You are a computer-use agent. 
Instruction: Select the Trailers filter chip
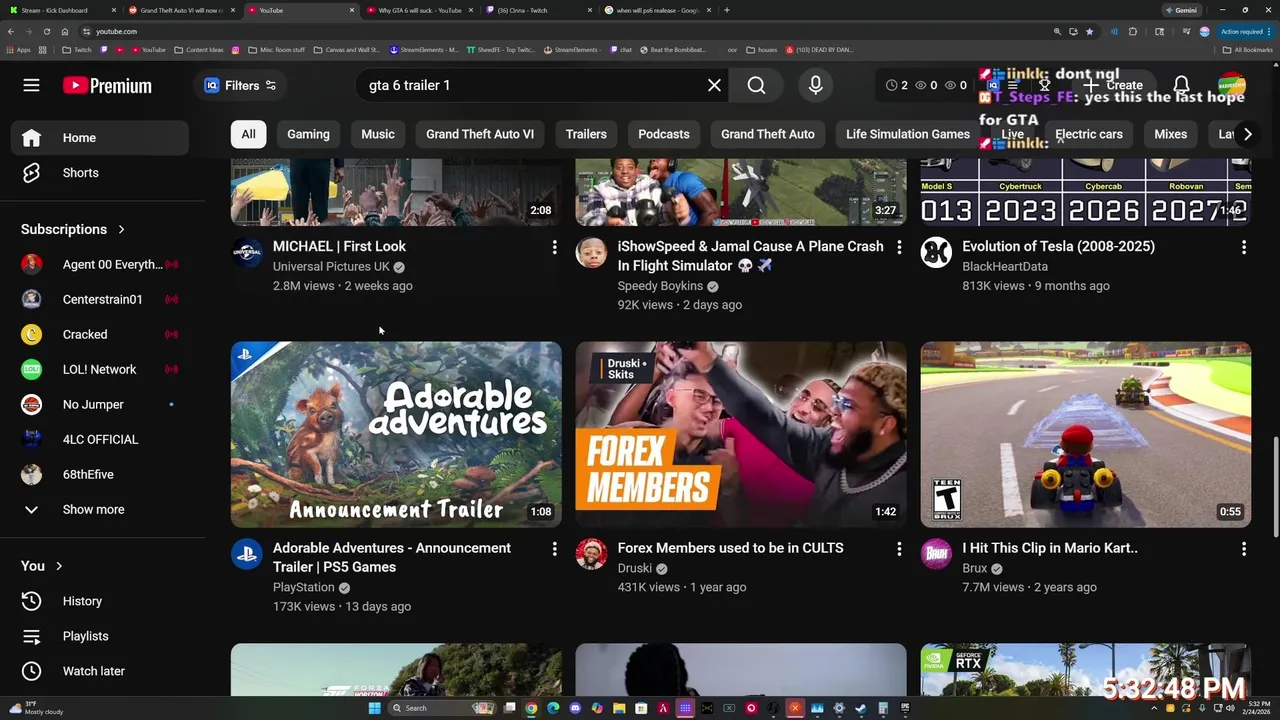point(586,134)
